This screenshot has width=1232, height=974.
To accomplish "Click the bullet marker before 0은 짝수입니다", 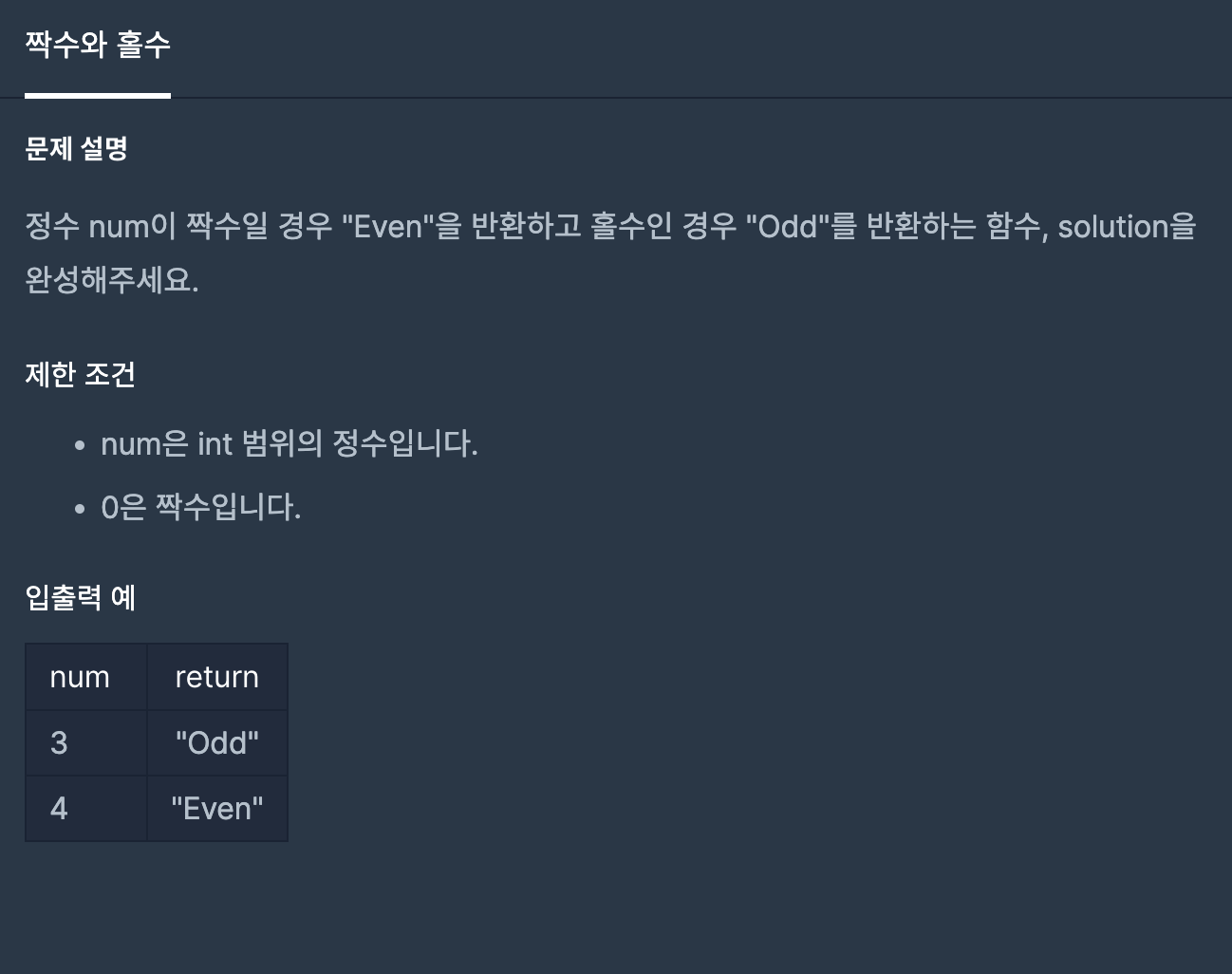I will click(x=80, y=508).
